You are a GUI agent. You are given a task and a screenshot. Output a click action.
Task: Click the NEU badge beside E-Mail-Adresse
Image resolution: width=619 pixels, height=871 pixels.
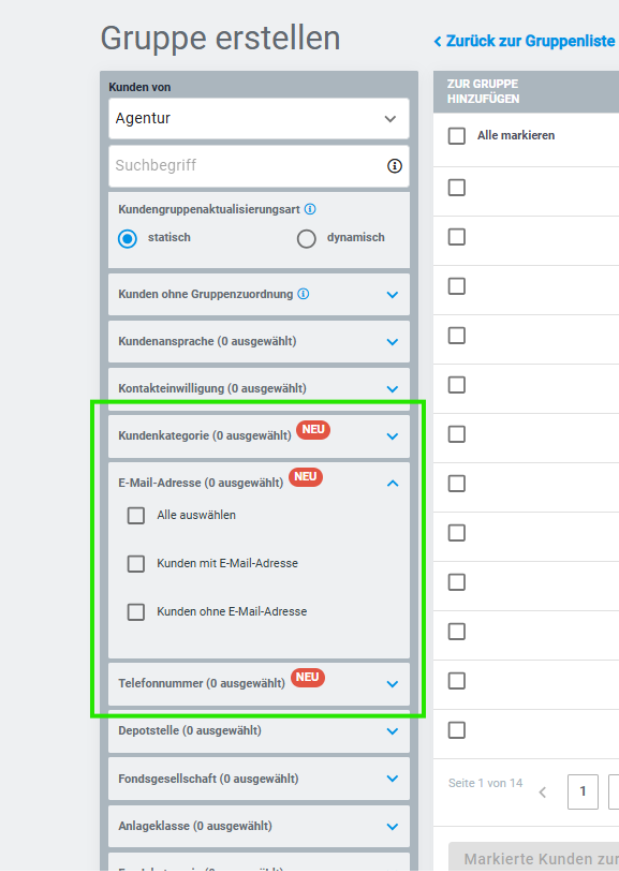(306, 477)
